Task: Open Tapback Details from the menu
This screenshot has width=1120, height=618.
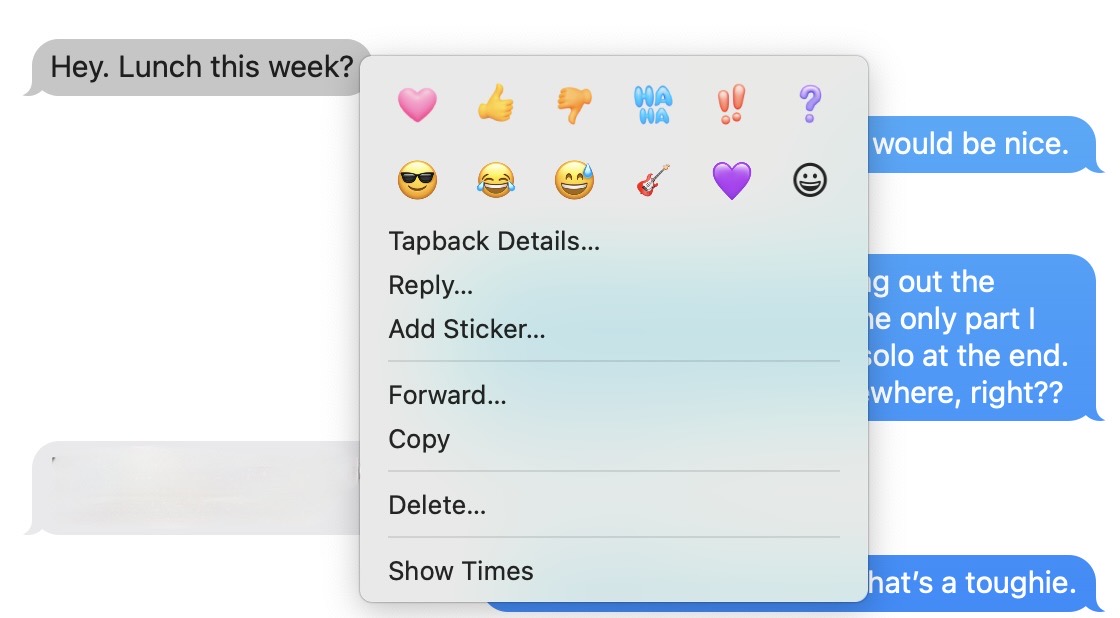Action: point(494,241)
